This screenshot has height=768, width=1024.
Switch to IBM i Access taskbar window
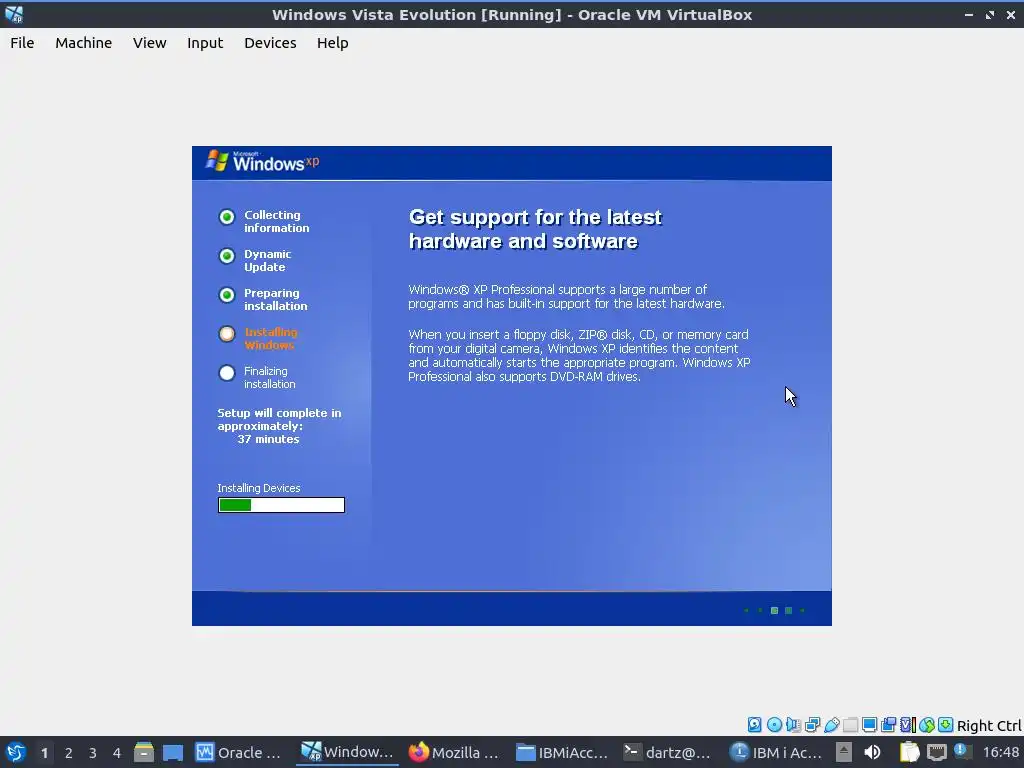coord(775,752)
